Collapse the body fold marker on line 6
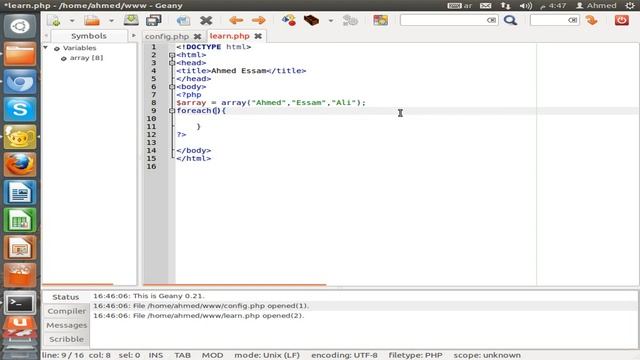This screenshot has height=360, width=640. (172, 87)
